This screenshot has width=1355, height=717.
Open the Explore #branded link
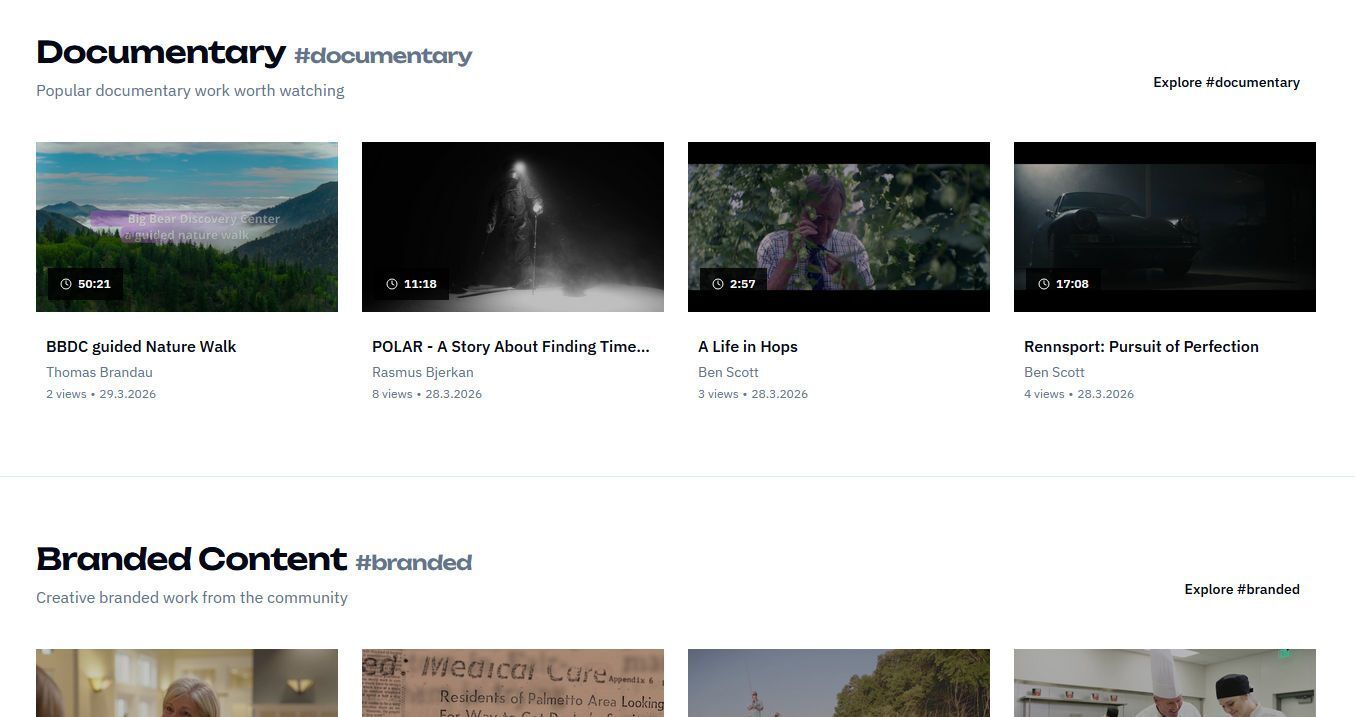(x=1241, y=589)
